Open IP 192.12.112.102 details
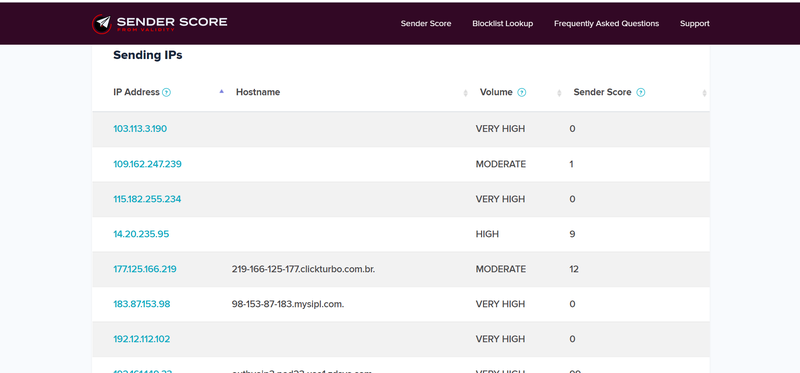This screenshot has width=800, height=373. point(142,339)
